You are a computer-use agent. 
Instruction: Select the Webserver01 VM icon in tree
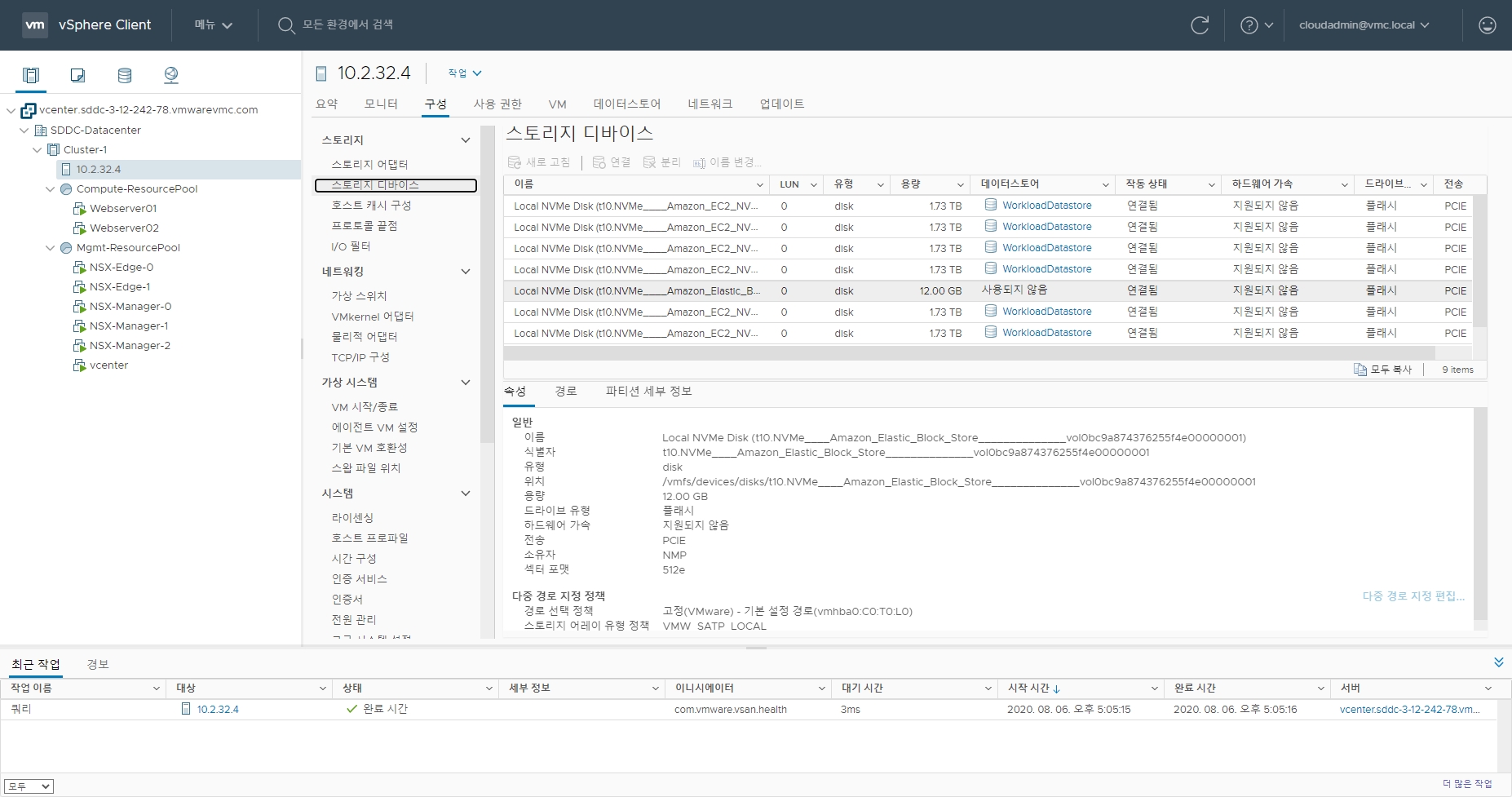(x=79, y=209)
